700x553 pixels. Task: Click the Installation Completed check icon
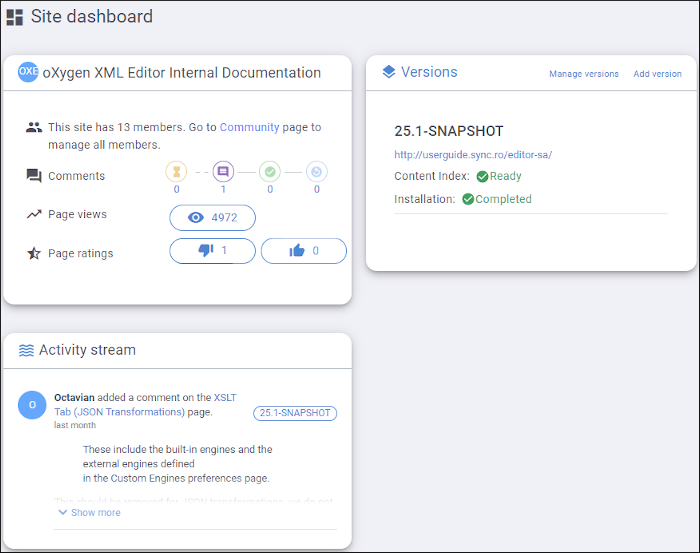[468, 199]
